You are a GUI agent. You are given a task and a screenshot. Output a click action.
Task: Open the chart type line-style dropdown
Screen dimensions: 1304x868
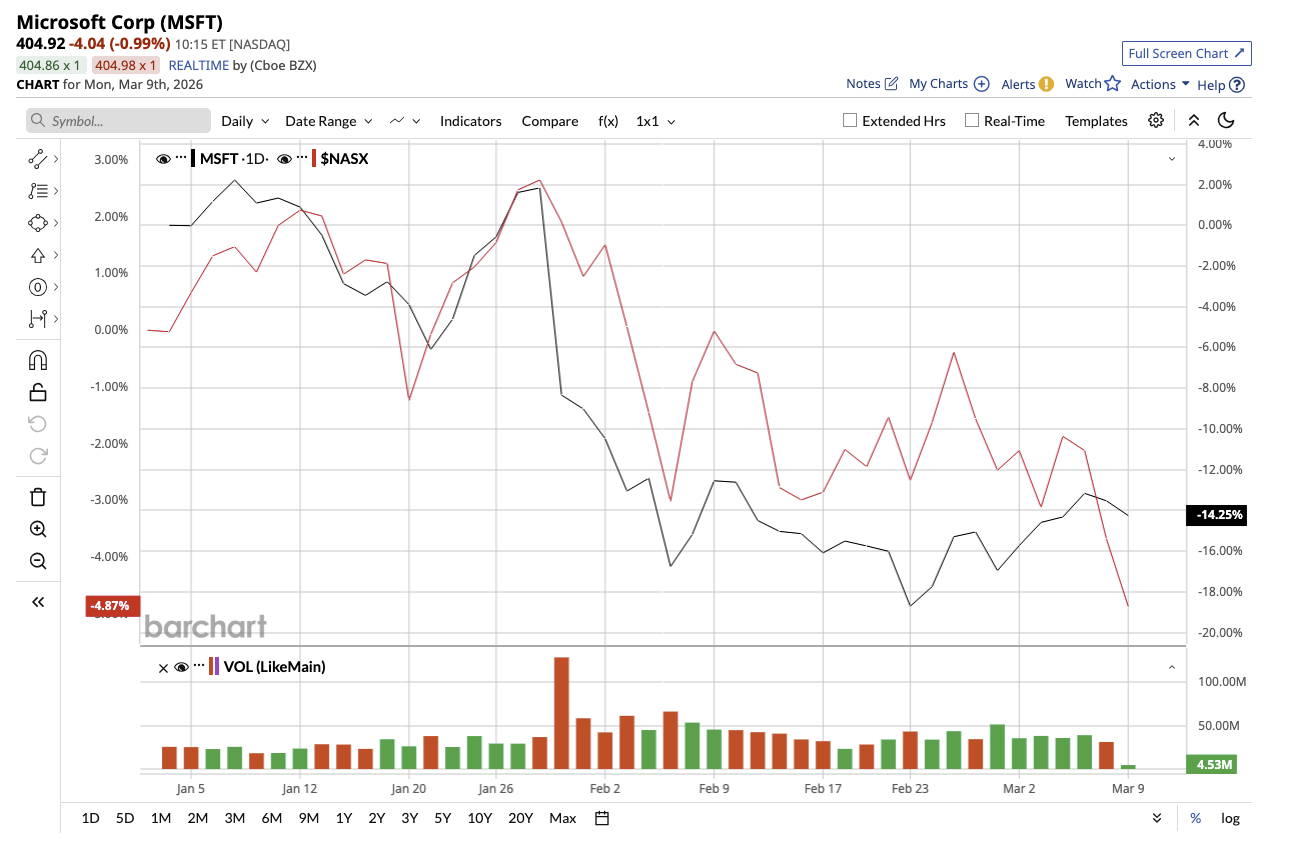(405, 121)
